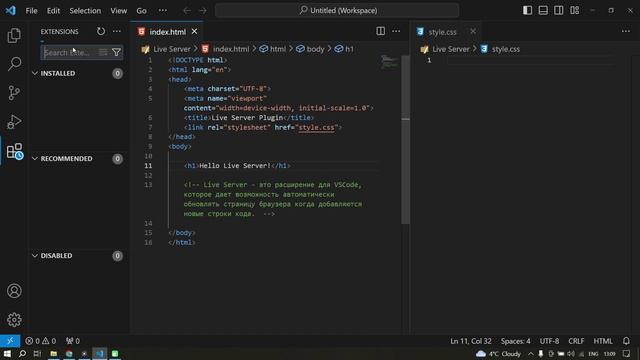Open the Accounts menu icon
Image resolution: width=640 pixels, height=360 pixels.
pyautogui.click(x=14, y=291)
